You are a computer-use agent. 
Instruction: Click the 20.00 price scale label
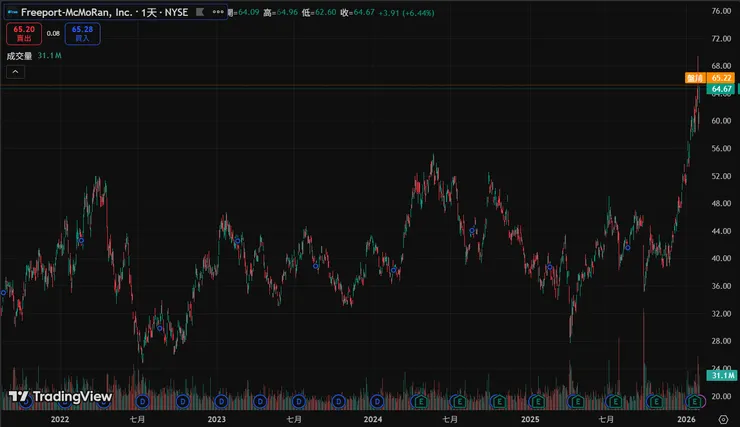[721, 396]
